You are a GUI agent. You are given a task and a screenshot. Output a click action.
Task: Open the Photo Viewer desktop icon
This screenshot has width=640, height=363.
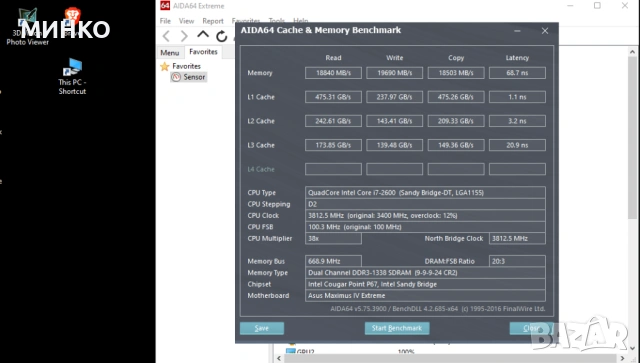click(x=27, y=27)
